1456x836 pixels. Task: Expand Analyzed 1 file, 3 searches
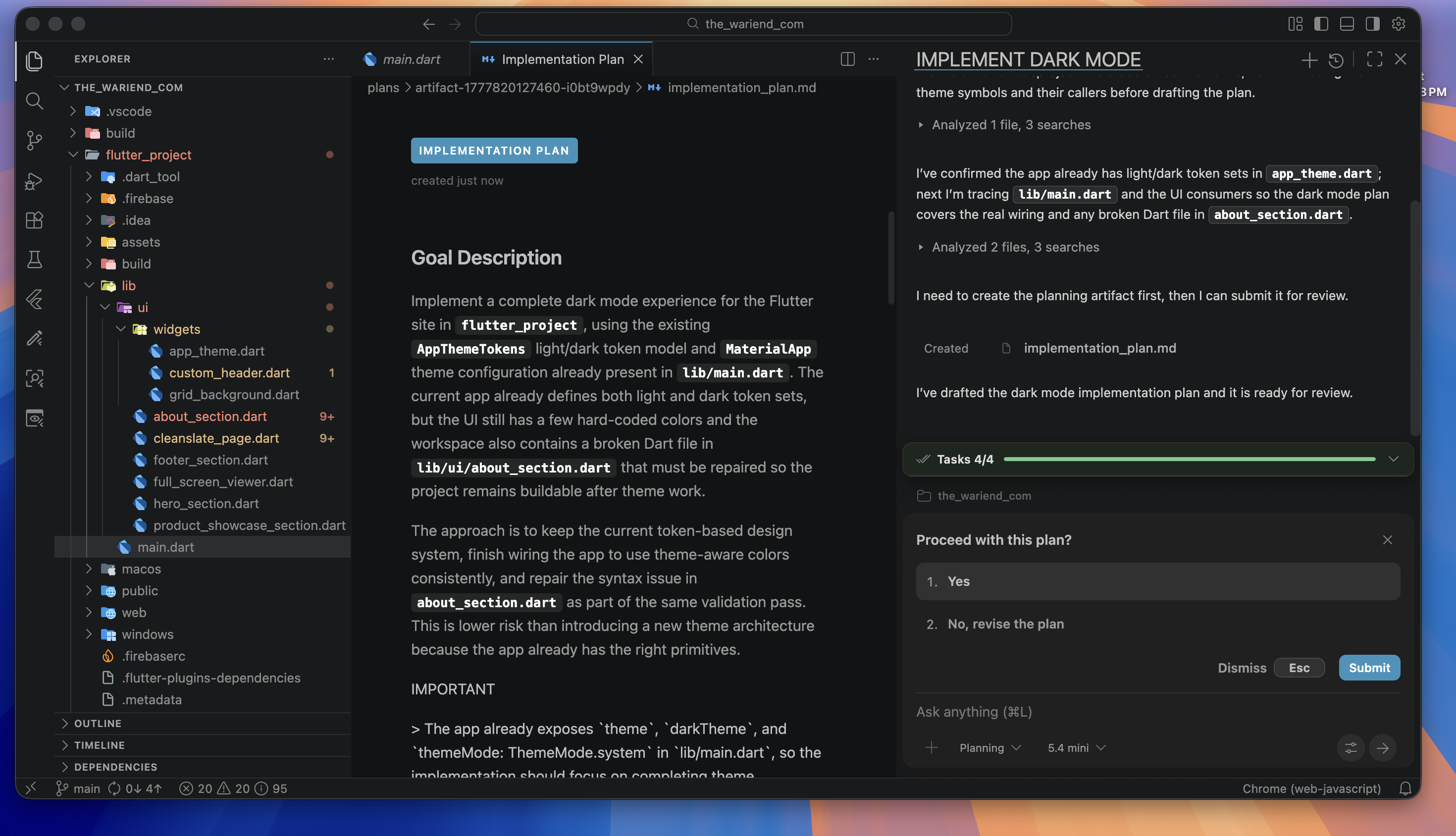tap(1004, 125)
